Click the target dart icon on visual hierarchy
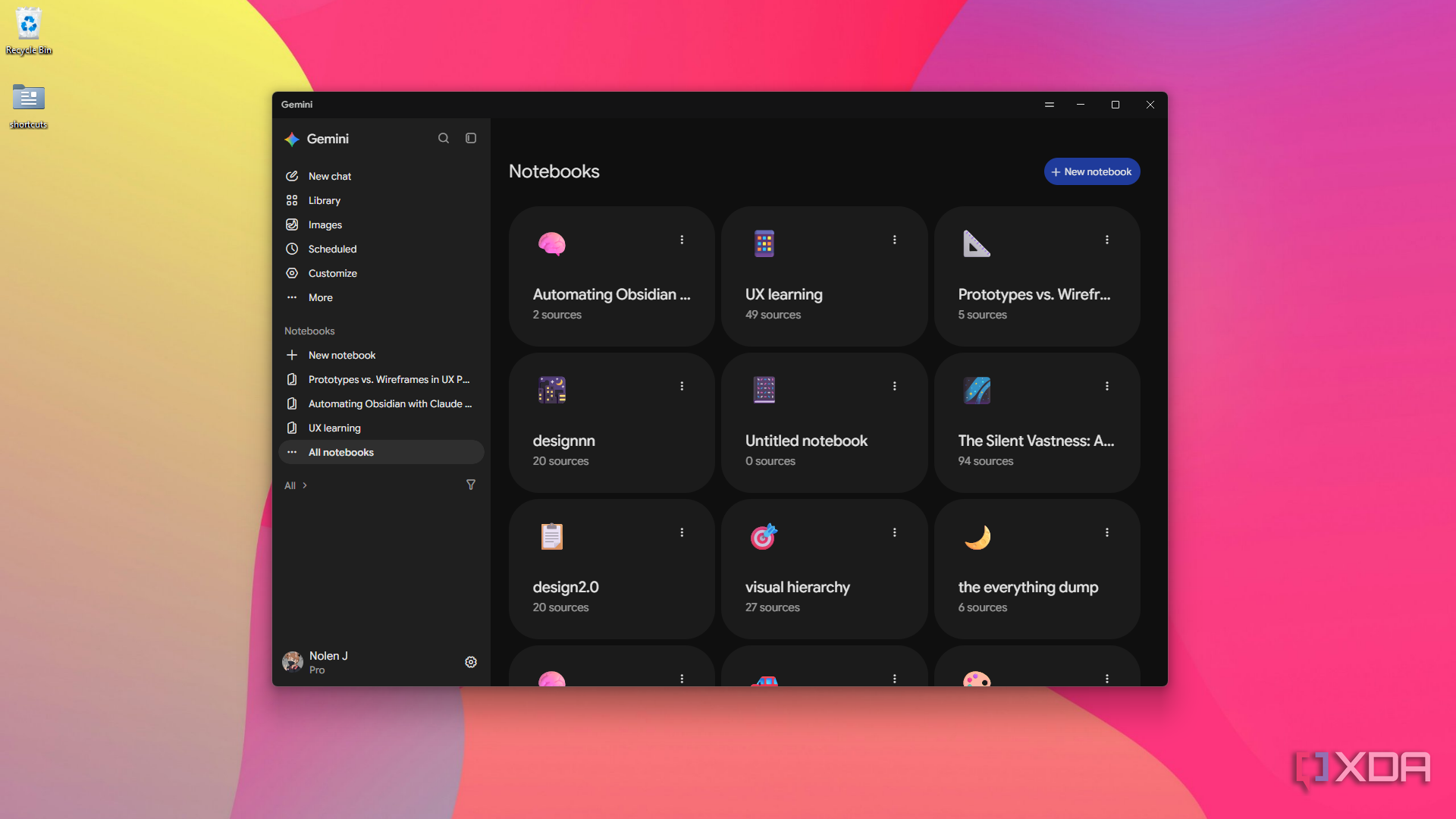Screen dimensions: 1456x819 point(764,536)
